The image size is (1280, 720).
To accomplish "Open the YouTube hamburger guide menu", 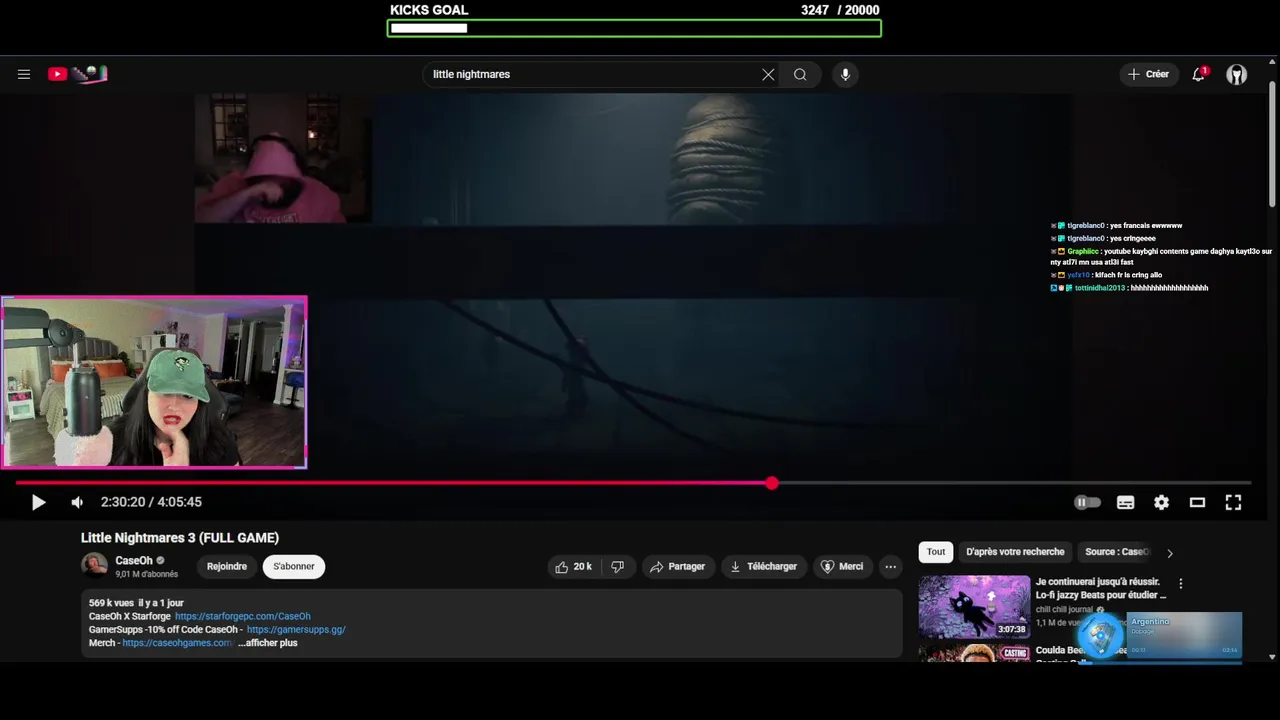I will tap(24, 74).
